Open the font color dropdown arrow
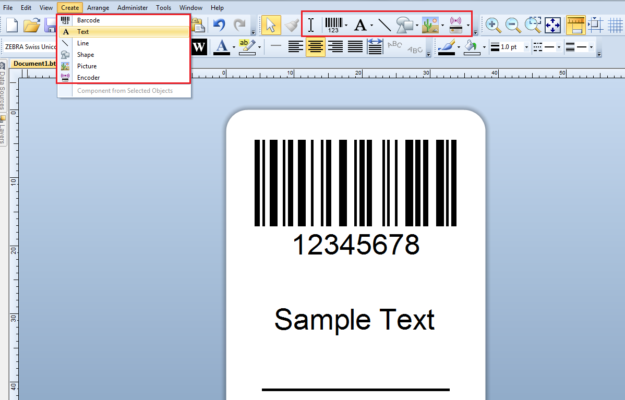 coord(234,47)
